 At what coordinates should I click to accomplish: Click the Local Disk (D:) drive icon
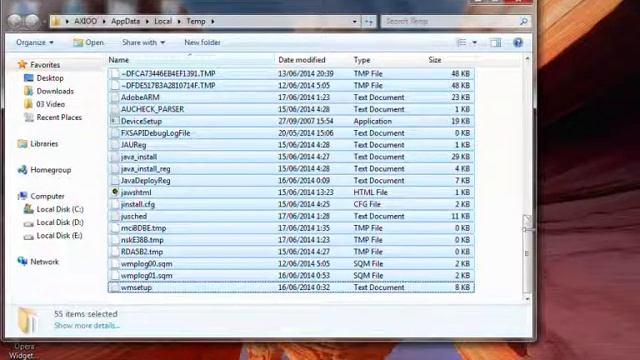pyautogui.click(x=29, y=223)
